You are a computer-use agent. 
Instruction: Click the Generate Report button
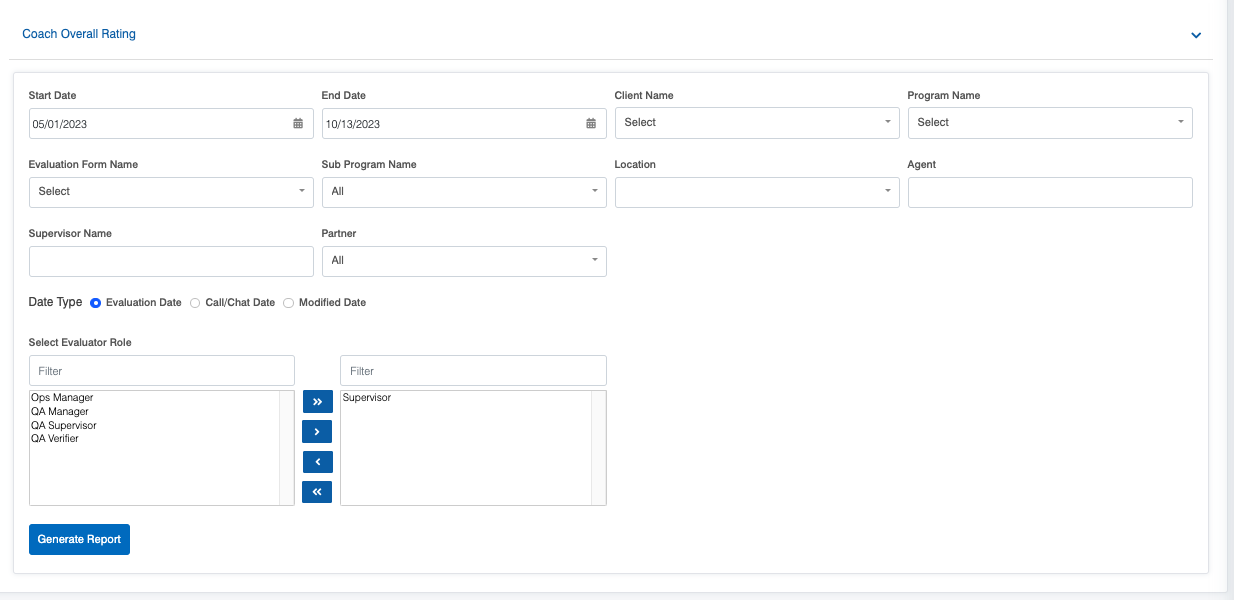[x=79, y=539]
